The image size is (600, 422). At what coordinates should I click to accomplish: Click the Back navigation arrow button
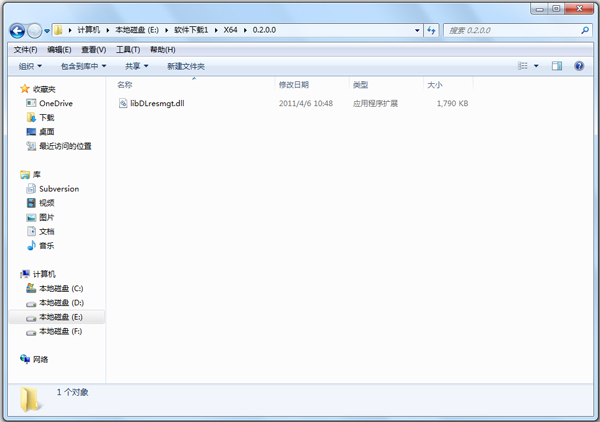click(17, 30)
